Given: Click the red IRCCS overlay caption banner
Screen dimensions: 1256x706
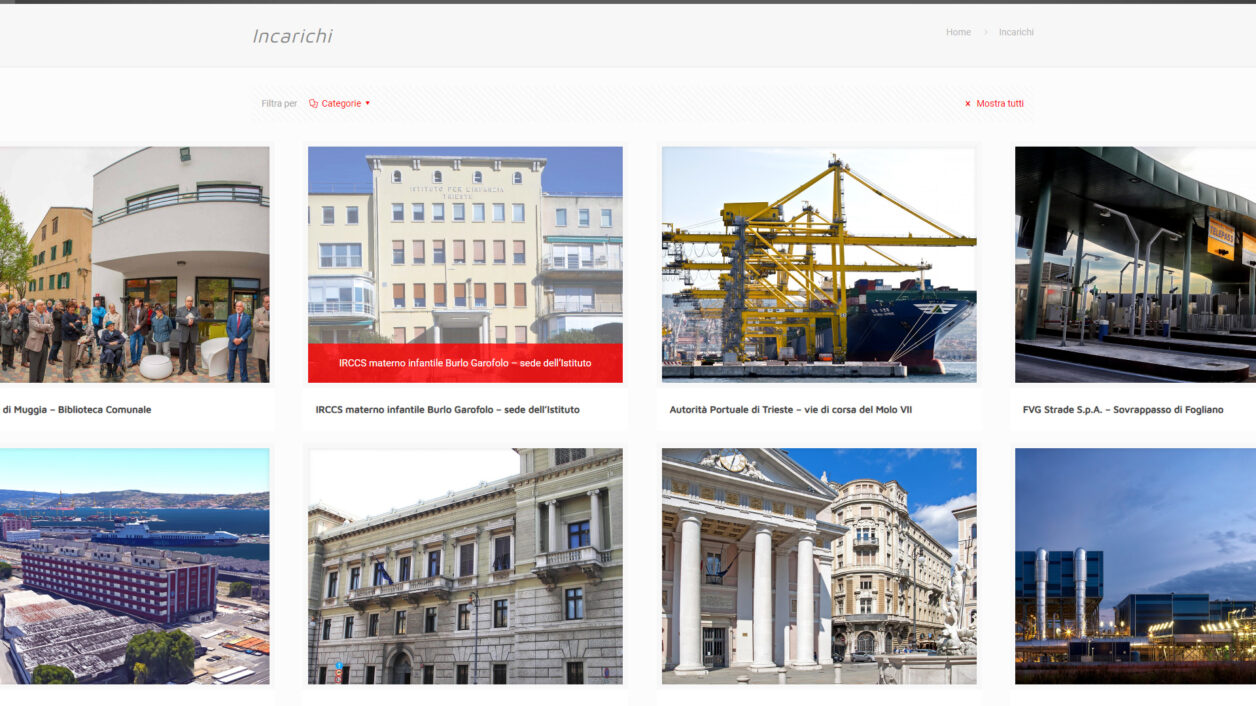Looking at the screenshot, I should (465, 363).
